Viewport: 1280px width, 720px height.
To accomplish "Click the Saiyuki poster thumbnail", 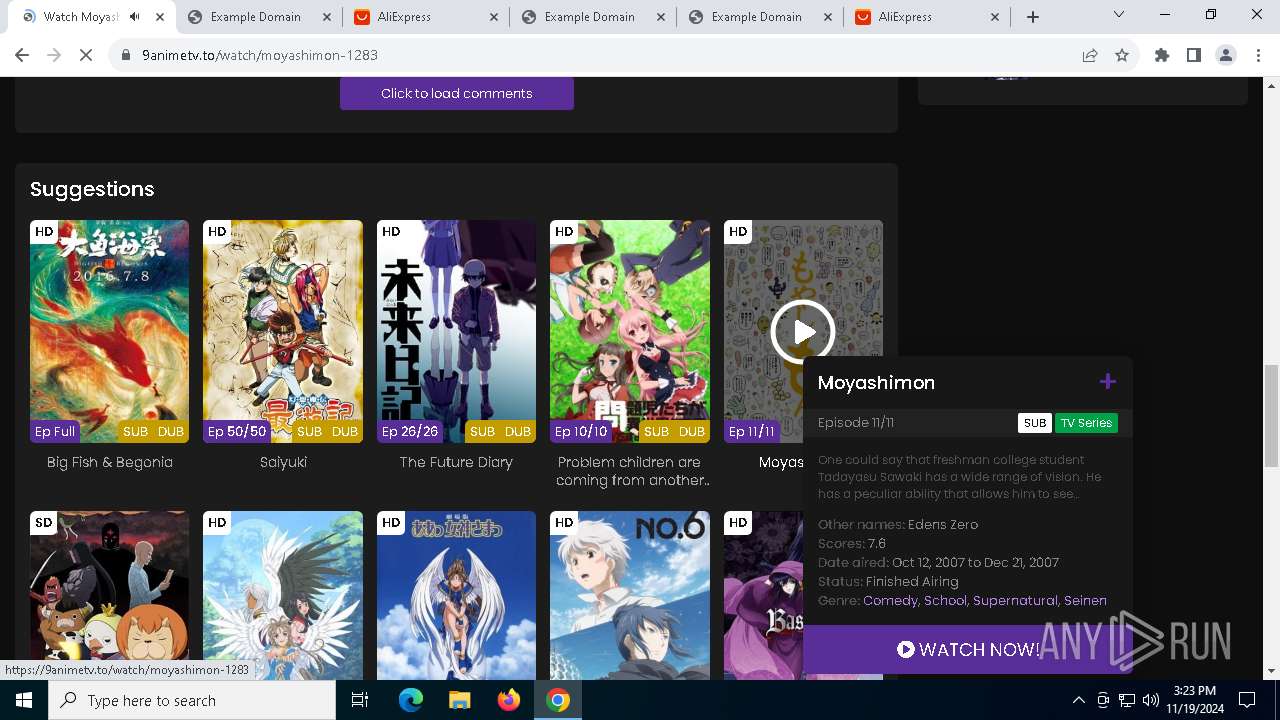I will pos(283,331).
